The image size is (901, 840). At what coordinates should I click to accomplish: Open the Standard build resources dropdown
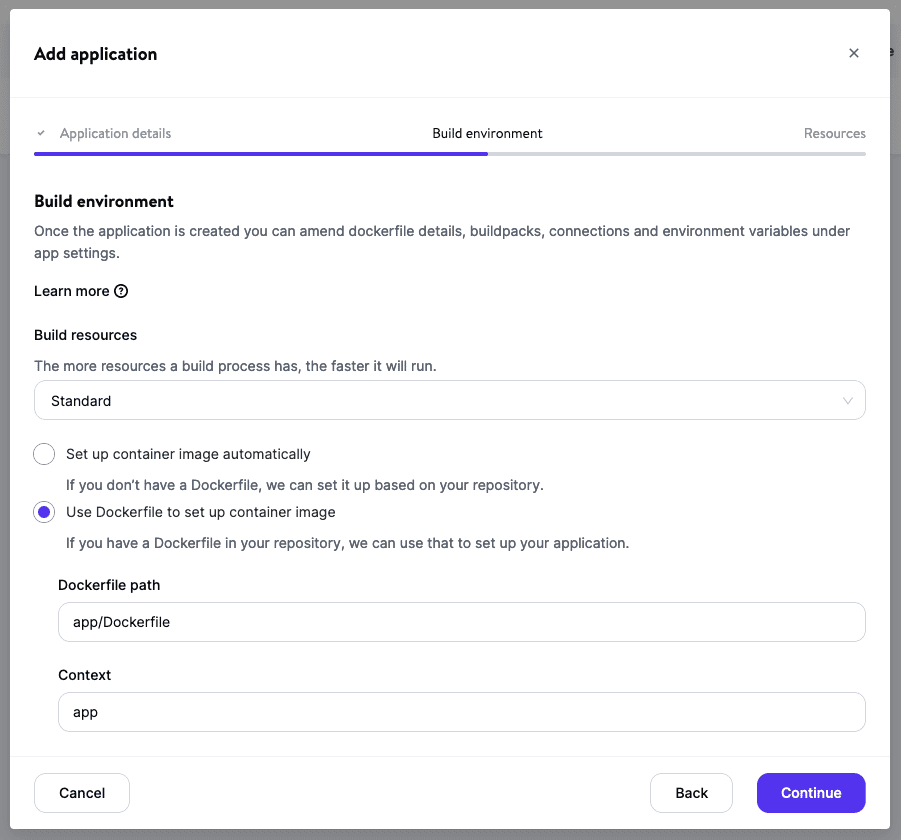tap(440, 401)
